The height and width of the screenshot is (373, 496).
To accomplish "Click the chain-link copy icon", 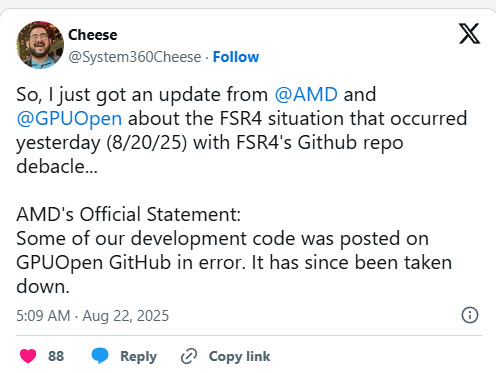I will [189, 356].
